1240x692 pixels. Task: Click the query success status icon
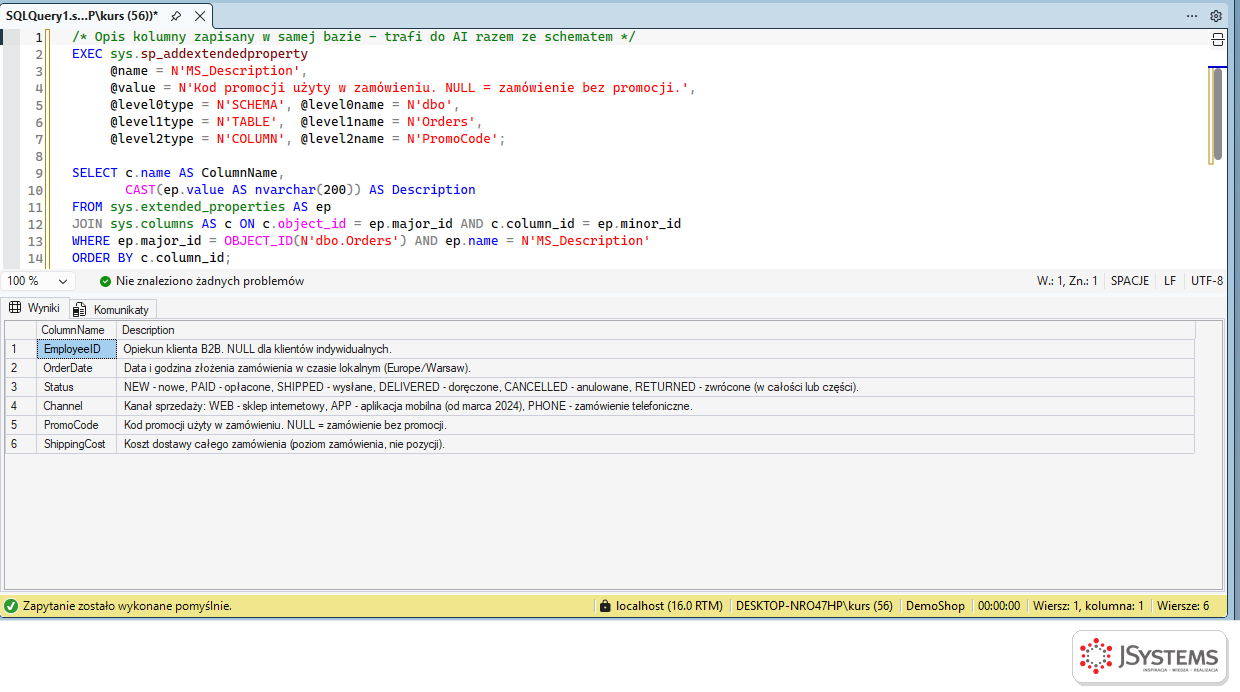click(x=11, y=606)
